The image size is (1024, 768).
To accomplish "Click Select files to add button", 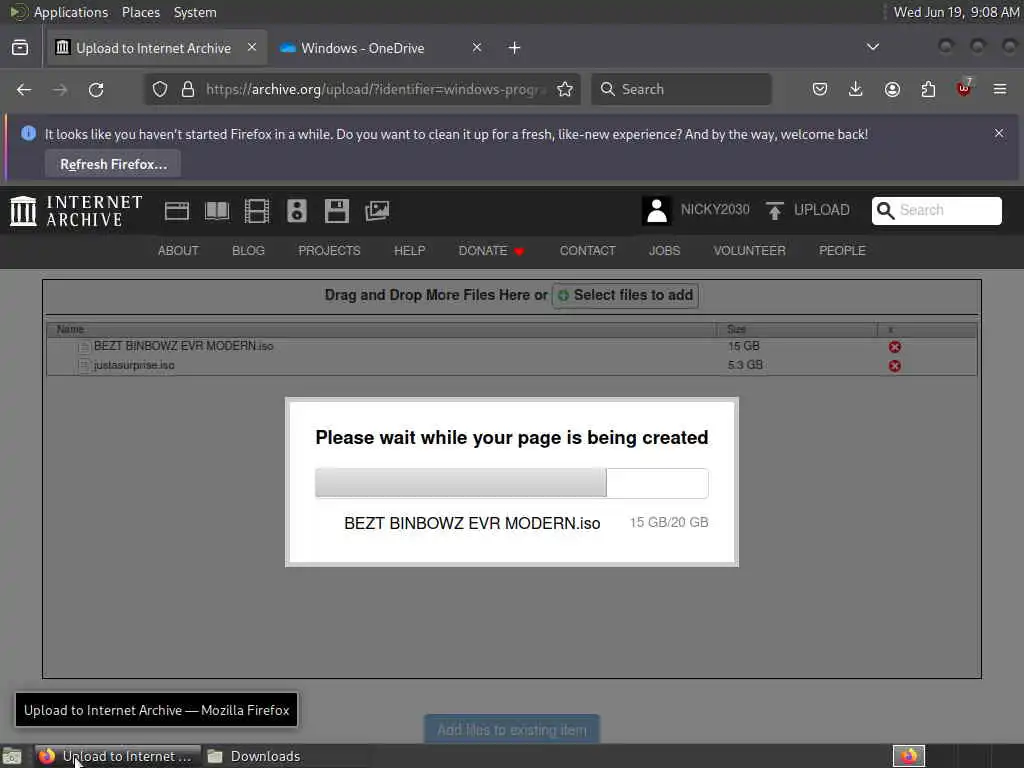I will pos(626,295).
